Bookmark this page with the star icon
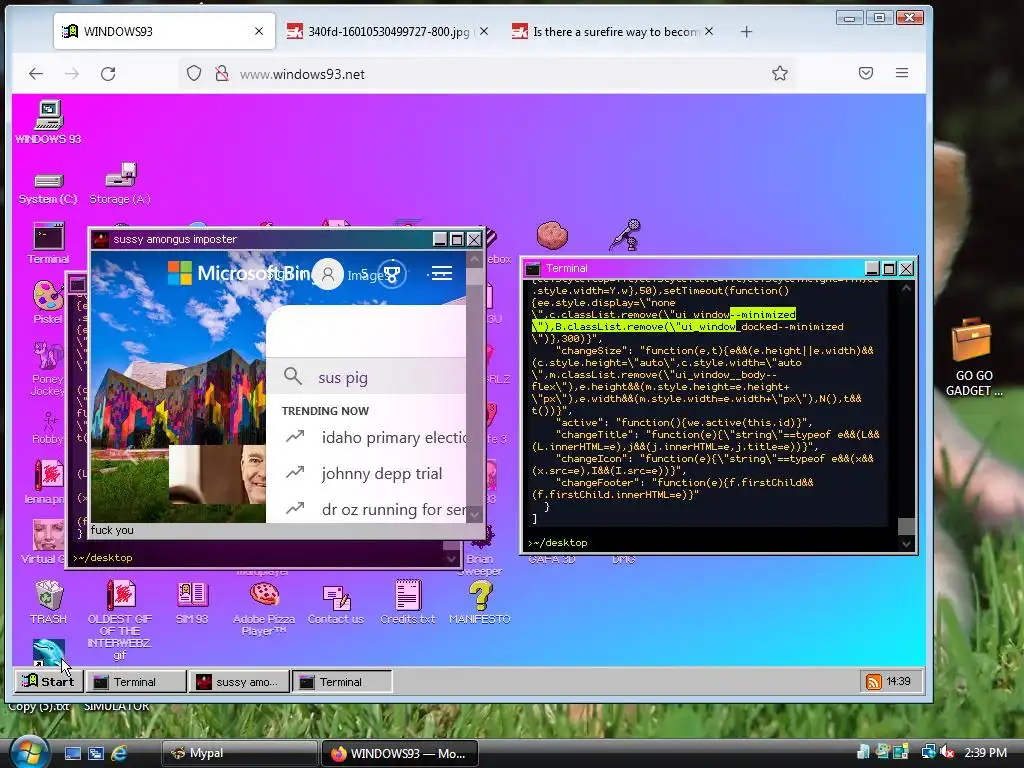The height and width of the screenshot is (768, 1024). pyautogui.click(x=780, y=73)
